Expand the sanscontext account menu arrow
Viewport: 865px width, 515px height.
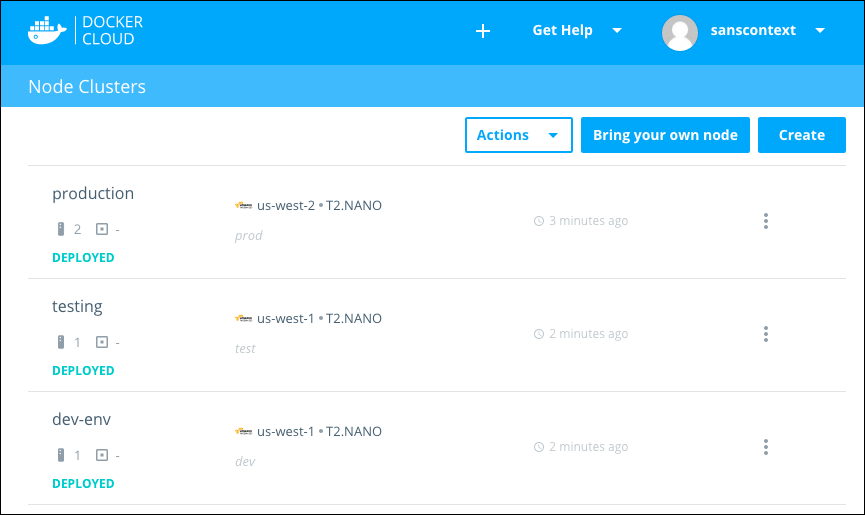tap(820, 30)
